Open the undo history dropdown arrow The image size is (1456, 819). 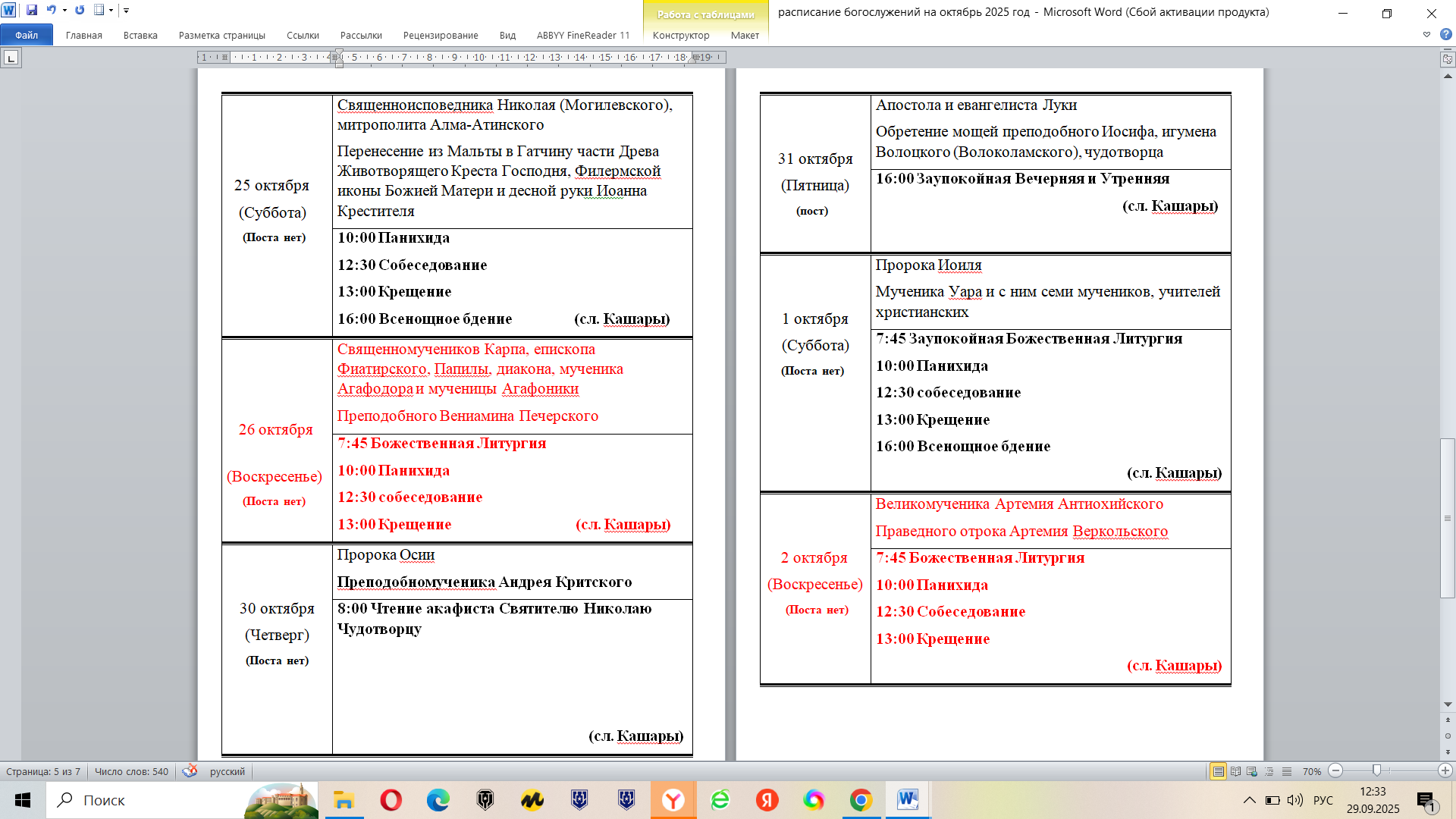coord(64,11)
